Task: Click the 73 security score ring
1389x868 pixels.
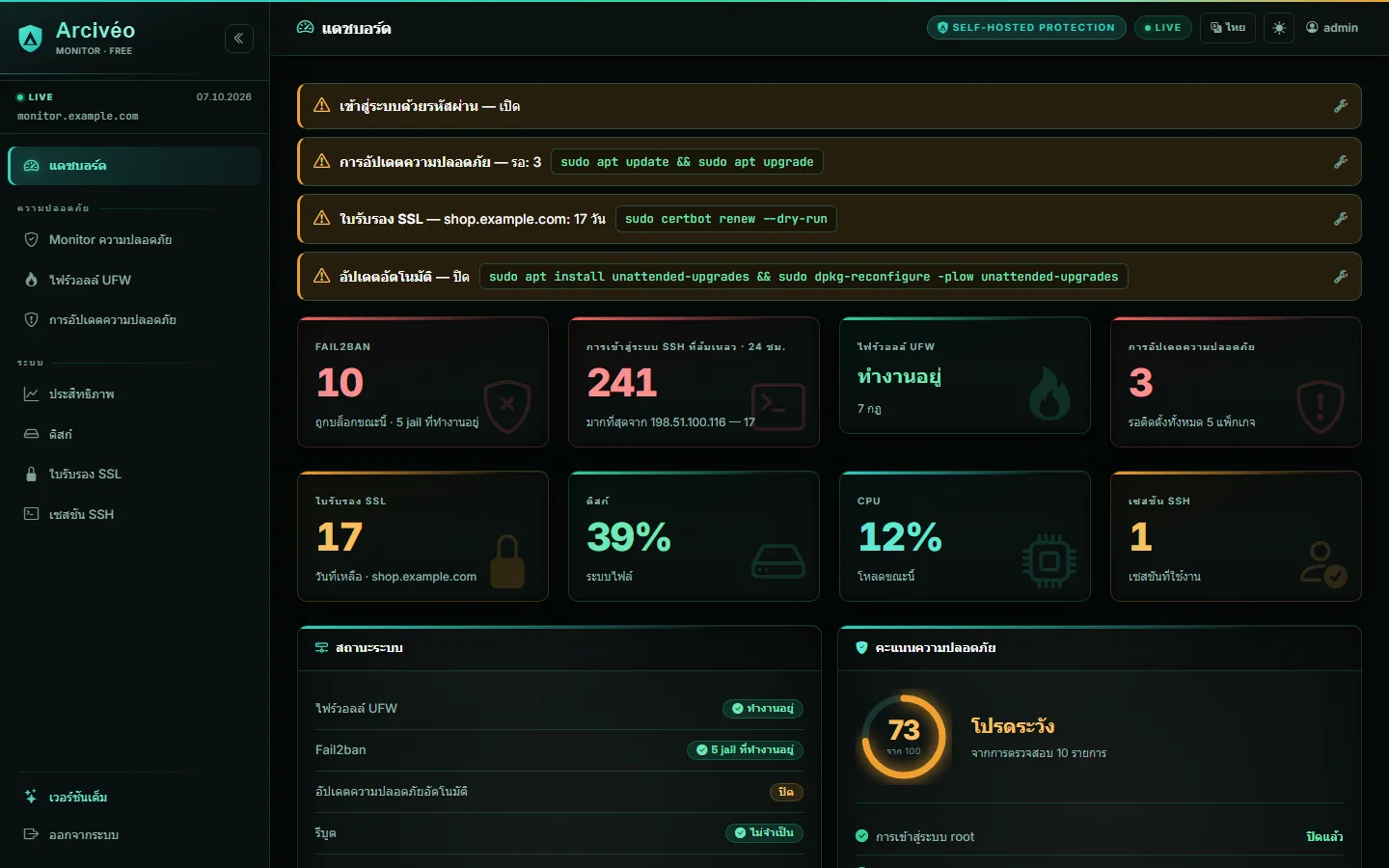Action: pyautogui.click(x=904, y=737)
